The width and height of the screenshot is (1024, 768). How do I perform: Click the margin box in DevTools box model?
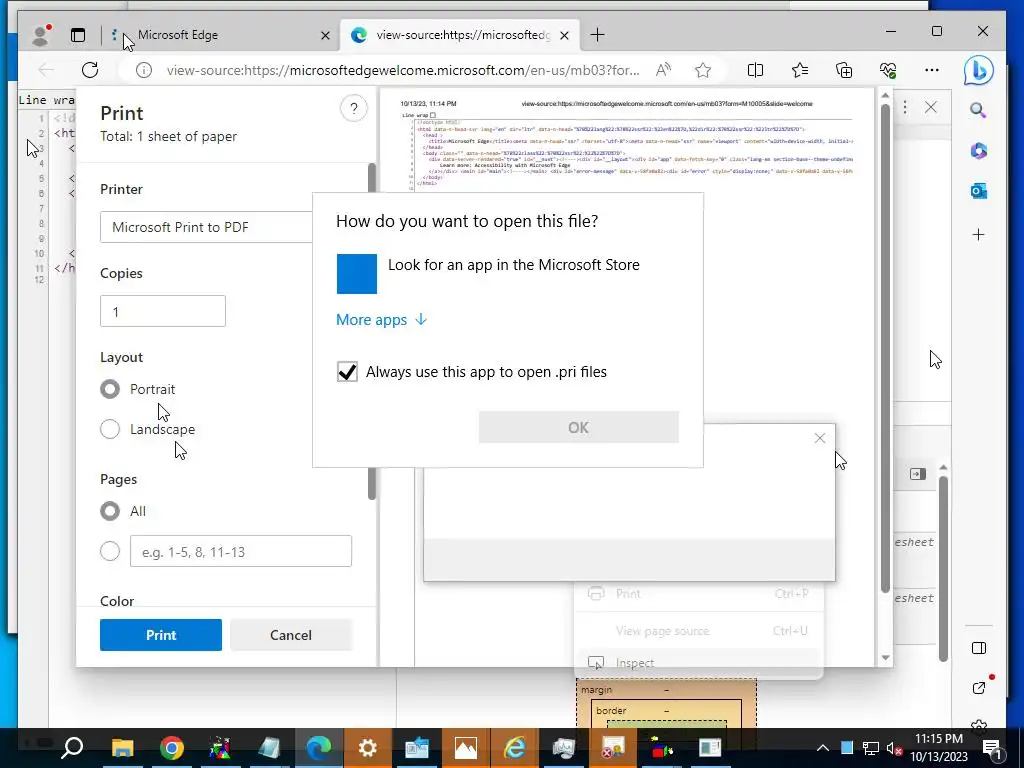(x=666, y=690)
